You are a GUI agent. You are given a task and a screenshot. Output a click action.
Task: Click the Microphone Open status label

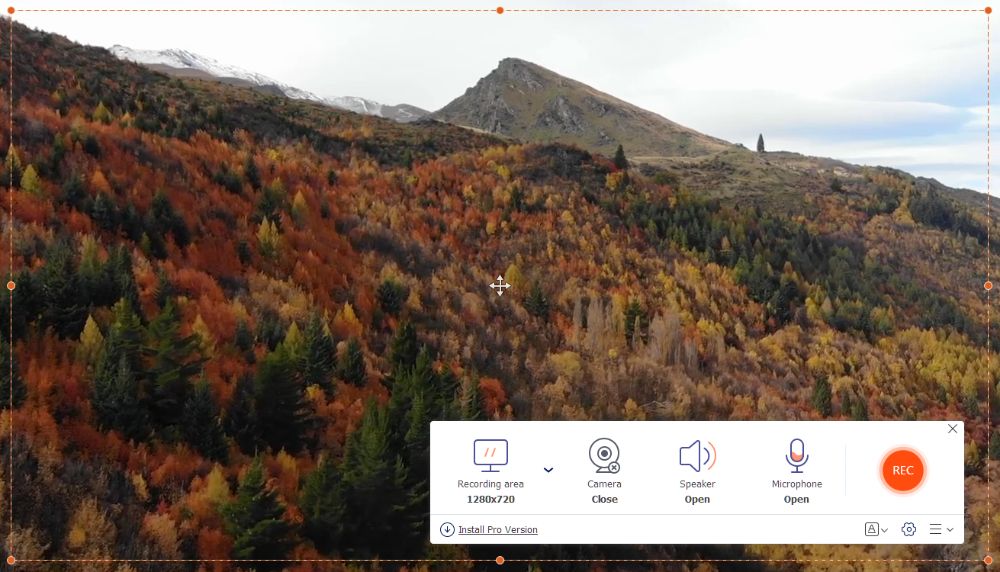(x=797, y=499)
